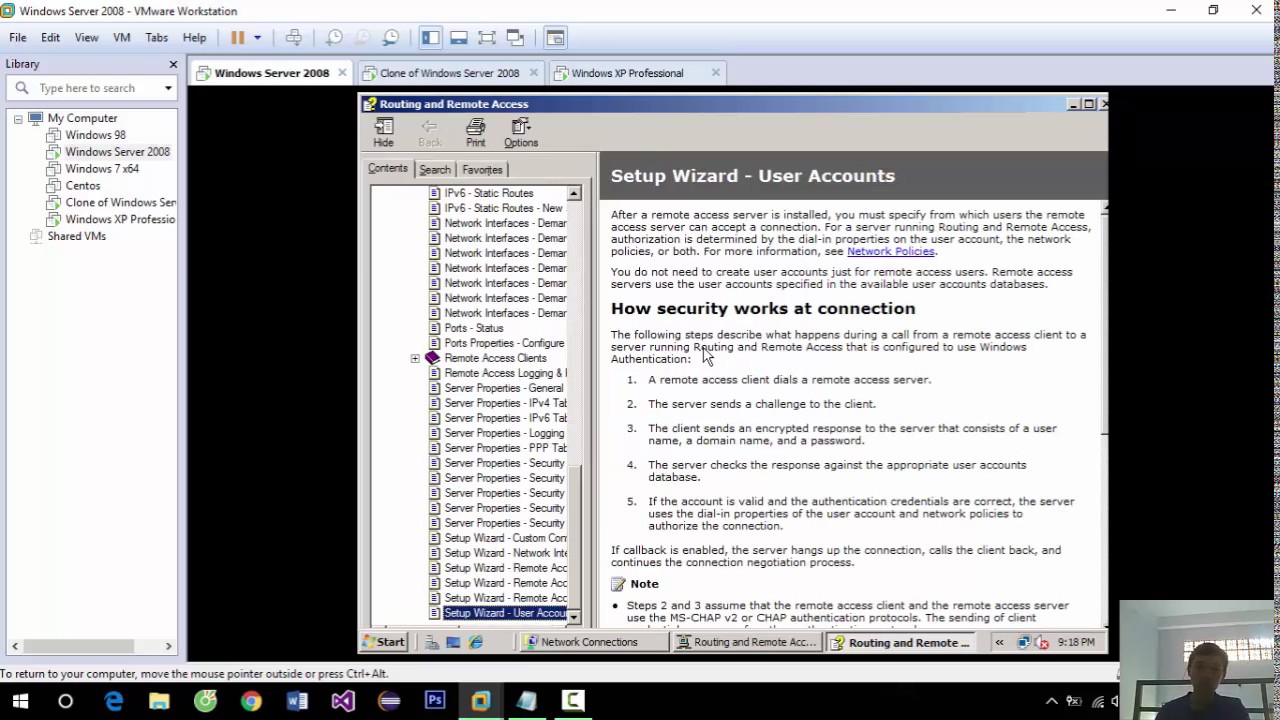Click the console view icon in VMware toolbar
This screenshot has height=720, width=1280.
click(556, 37)
